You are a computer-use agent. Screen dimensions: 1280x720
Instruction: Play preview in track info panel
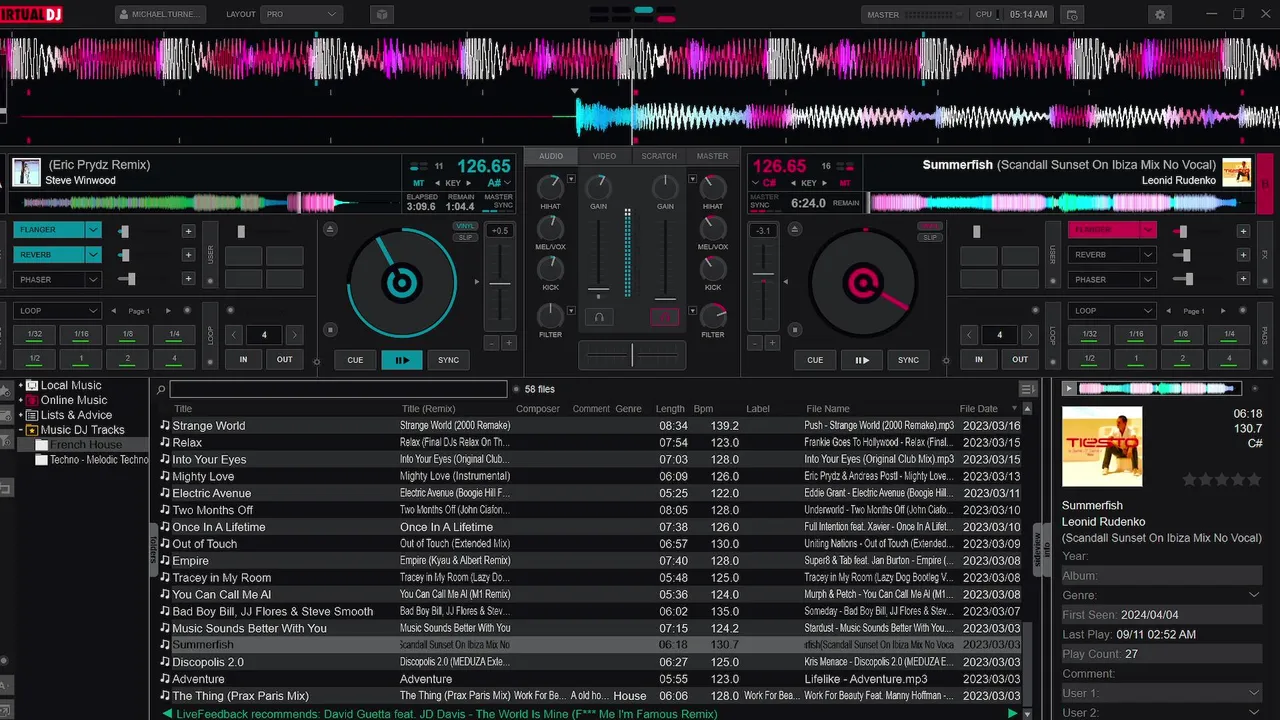click(1069, 388)
